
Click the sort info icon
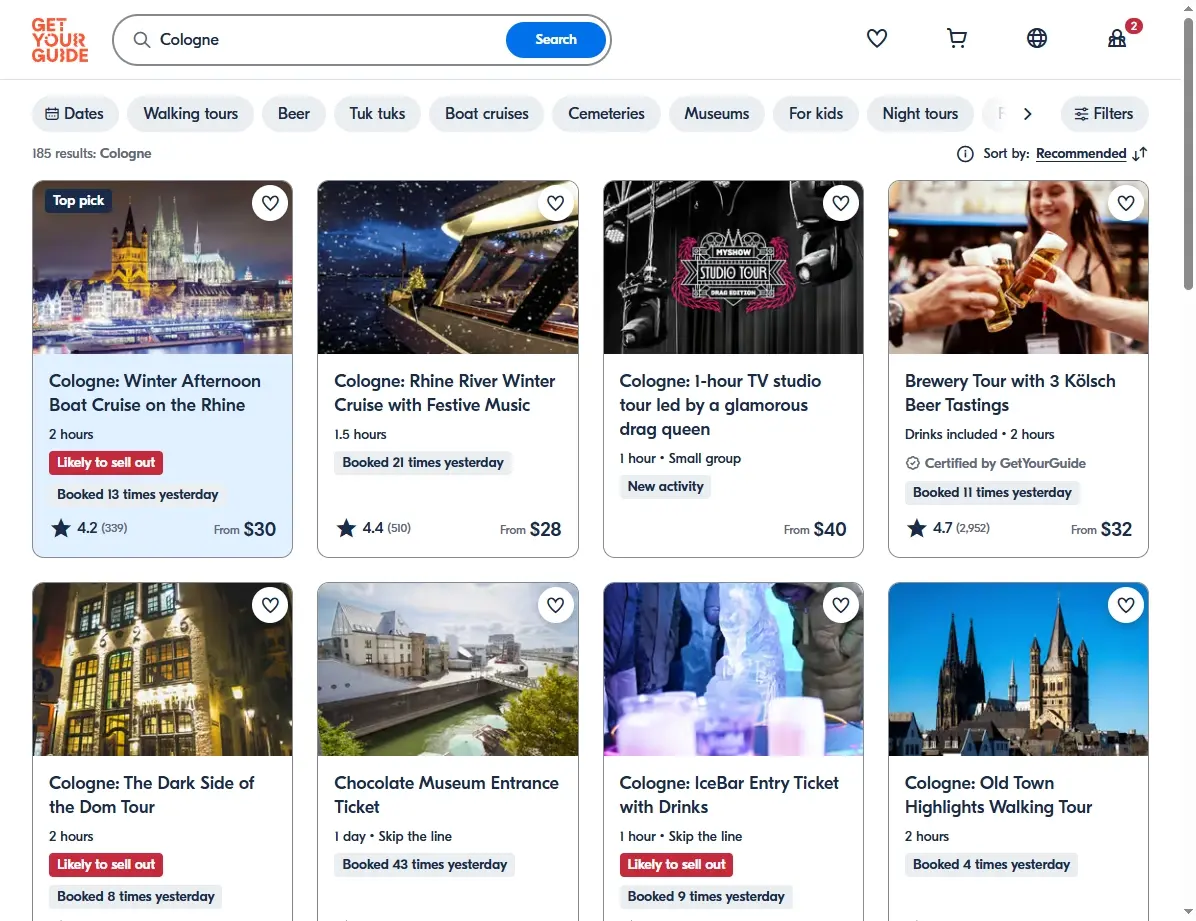[x=965, y=154]
